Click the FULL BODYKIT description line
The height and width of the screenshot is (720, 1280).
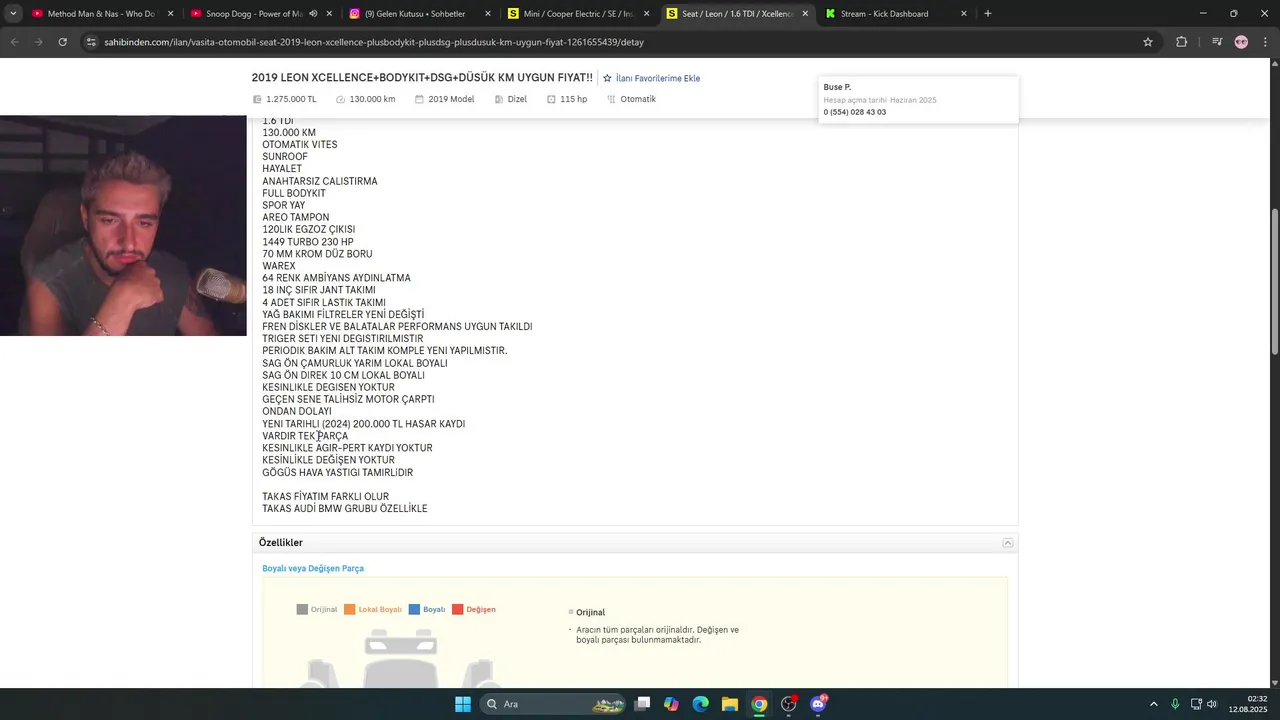[x=294, y=193]
